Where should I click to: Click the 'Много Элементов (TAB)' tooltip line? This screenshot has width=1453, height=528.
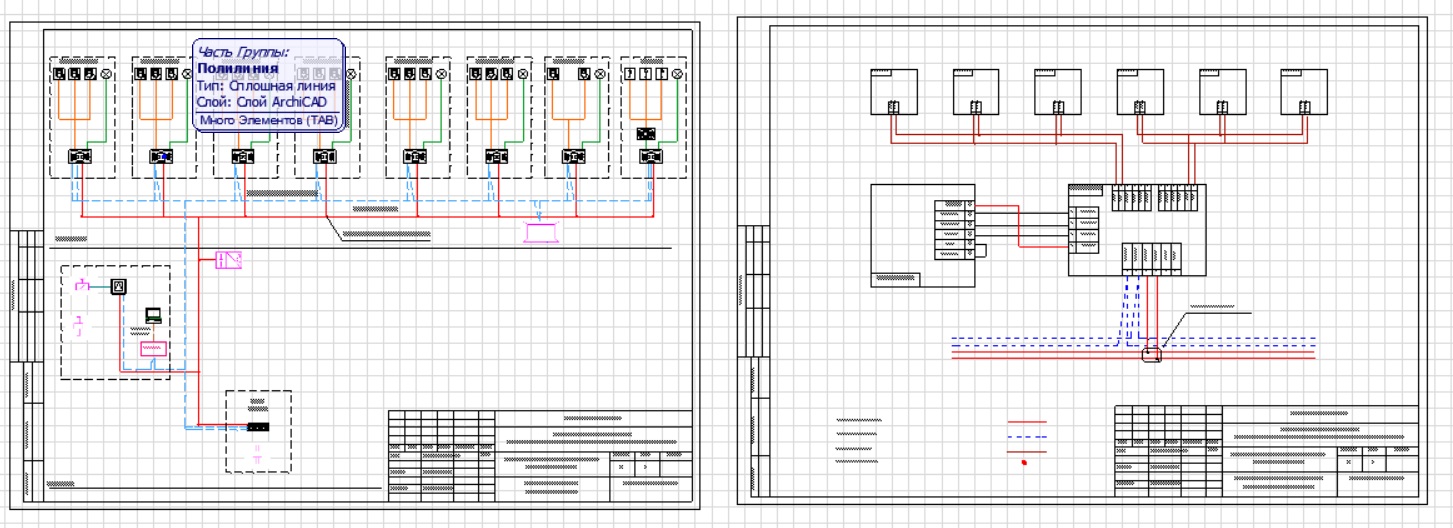(269, 121)
